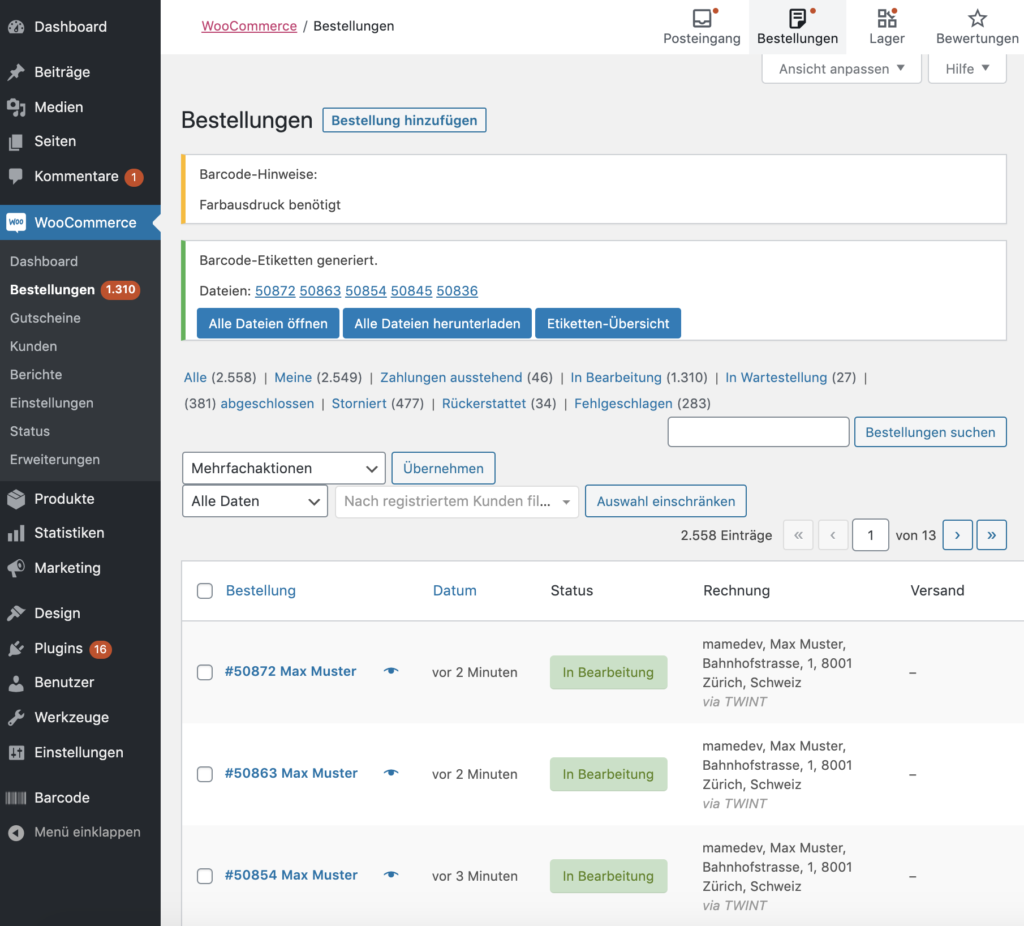This screenshot has height=926, width=1024.
Task: Click the Einstellungen sliders icon in main menu
Action: [x=16, y=752]
